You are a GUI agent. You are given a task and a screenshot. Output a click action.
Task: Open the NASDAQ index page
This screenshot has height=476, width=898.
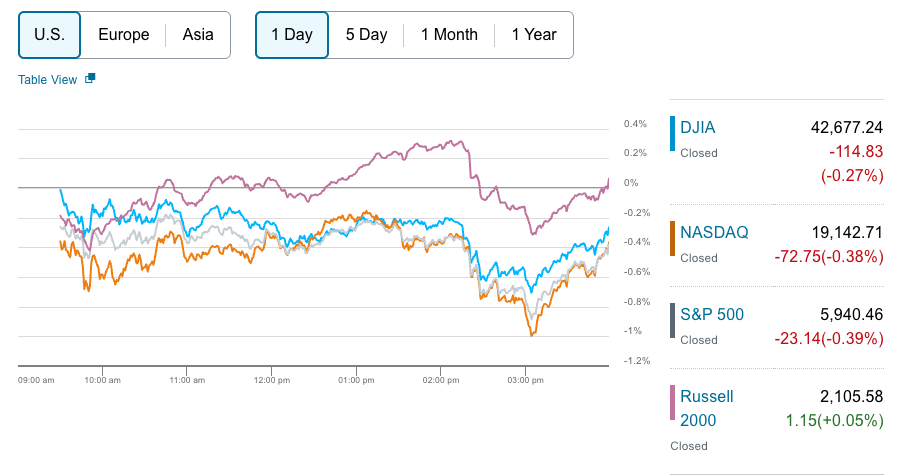713,232
